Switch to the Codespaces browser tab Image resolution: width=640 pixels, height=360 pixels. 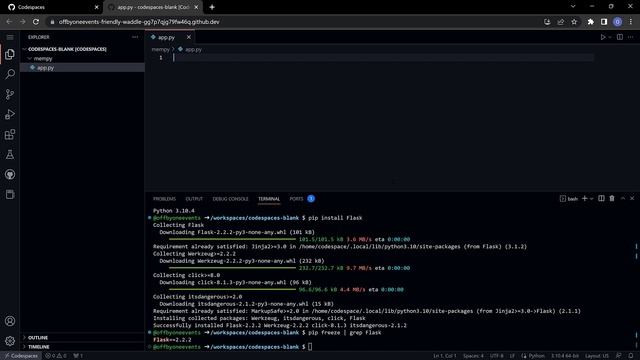coord(52,7)
